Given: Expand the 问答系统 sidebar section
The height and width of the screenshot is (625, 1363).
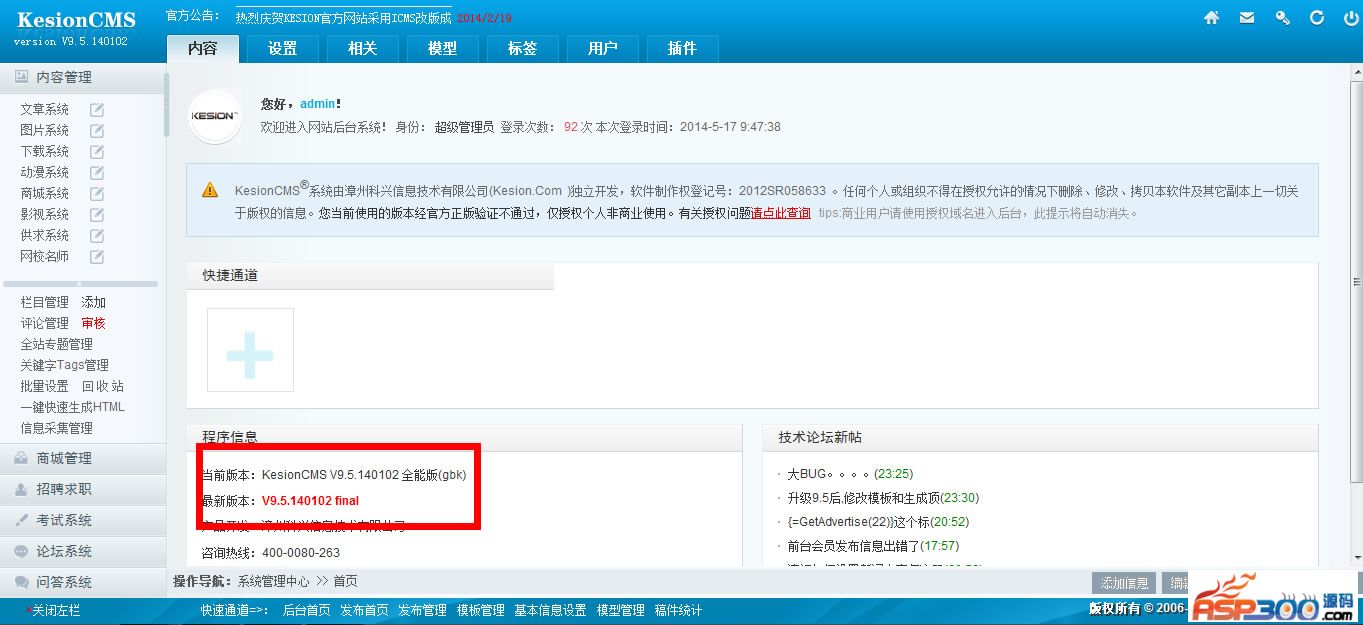Looking at the screenshot, I should (x=82, y=582).
